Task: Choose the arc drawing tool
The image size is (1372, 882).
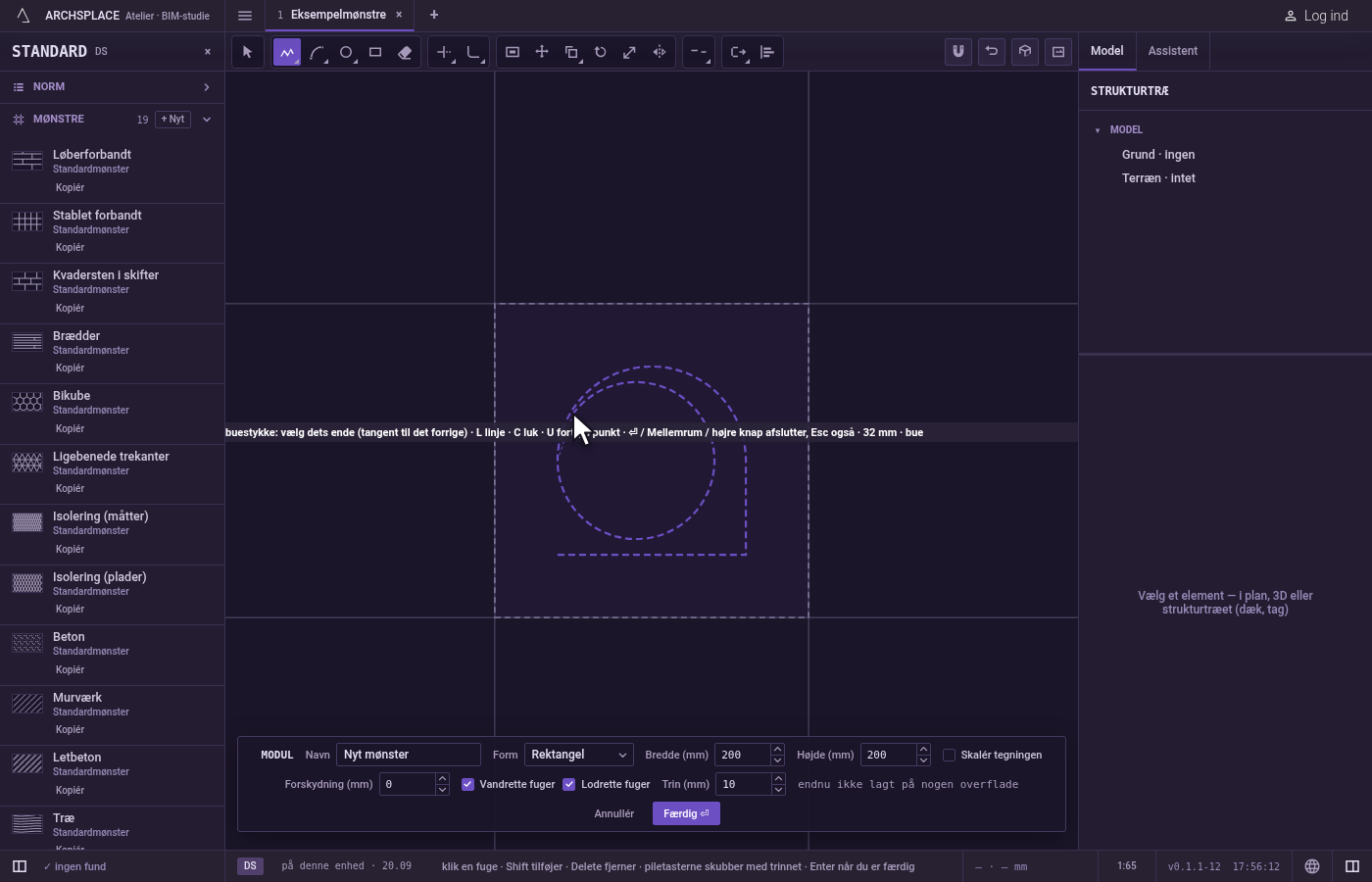Action: click(x=317, y=52)
